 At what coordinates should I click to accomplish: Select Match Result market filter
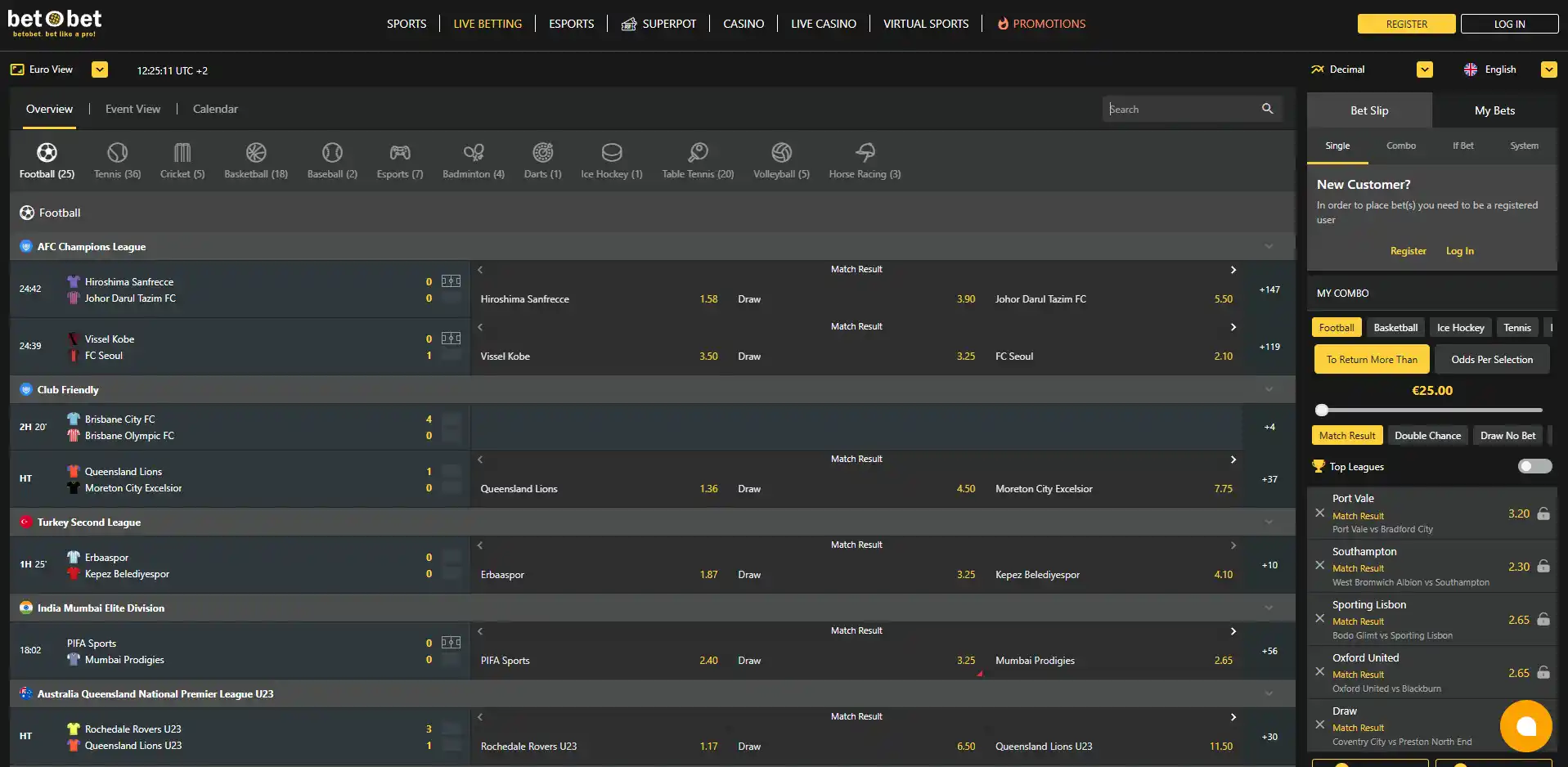1347,436
